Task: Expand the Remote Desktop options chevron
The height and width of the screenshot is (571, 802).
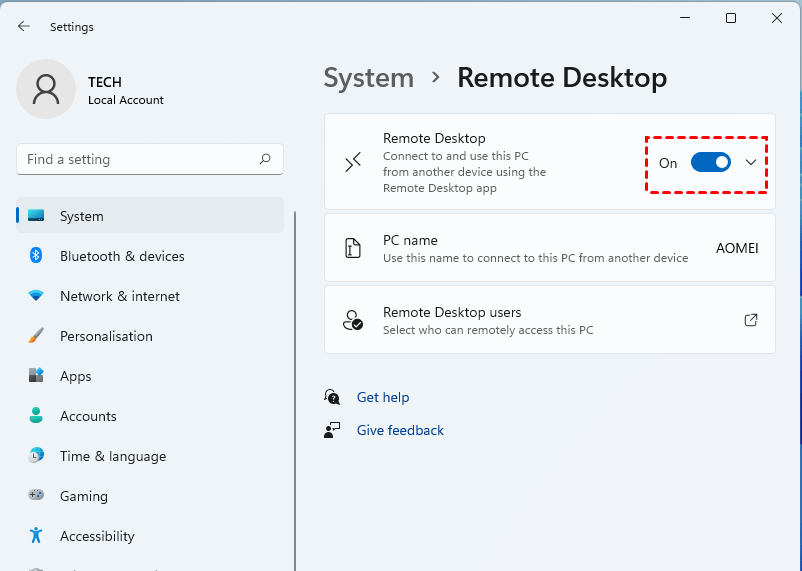Action: coord(750,163)
